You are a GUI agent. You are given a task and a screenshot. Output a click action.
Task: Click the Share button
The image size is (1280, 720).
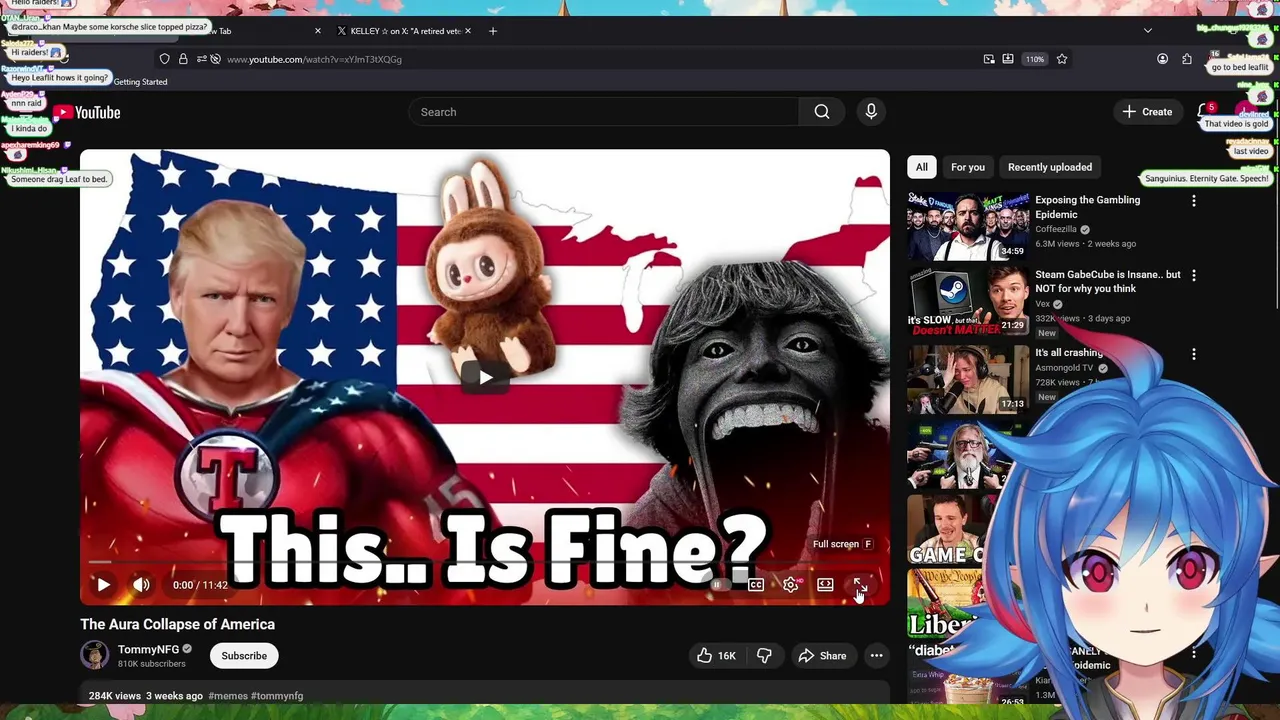click(x=822, y=656)
